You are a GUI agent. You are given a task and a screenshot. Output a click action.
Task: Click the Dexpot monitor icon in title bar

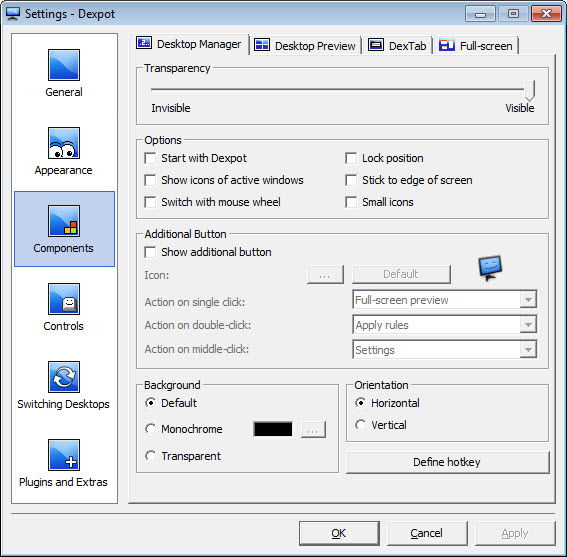(x=13, y=14)
